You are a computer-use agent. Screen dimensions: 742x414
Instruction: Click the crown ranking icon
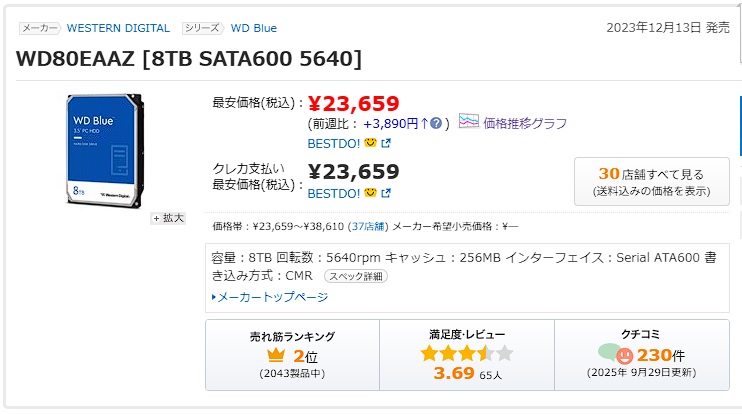pyautogui.click(x=277, y=355)
